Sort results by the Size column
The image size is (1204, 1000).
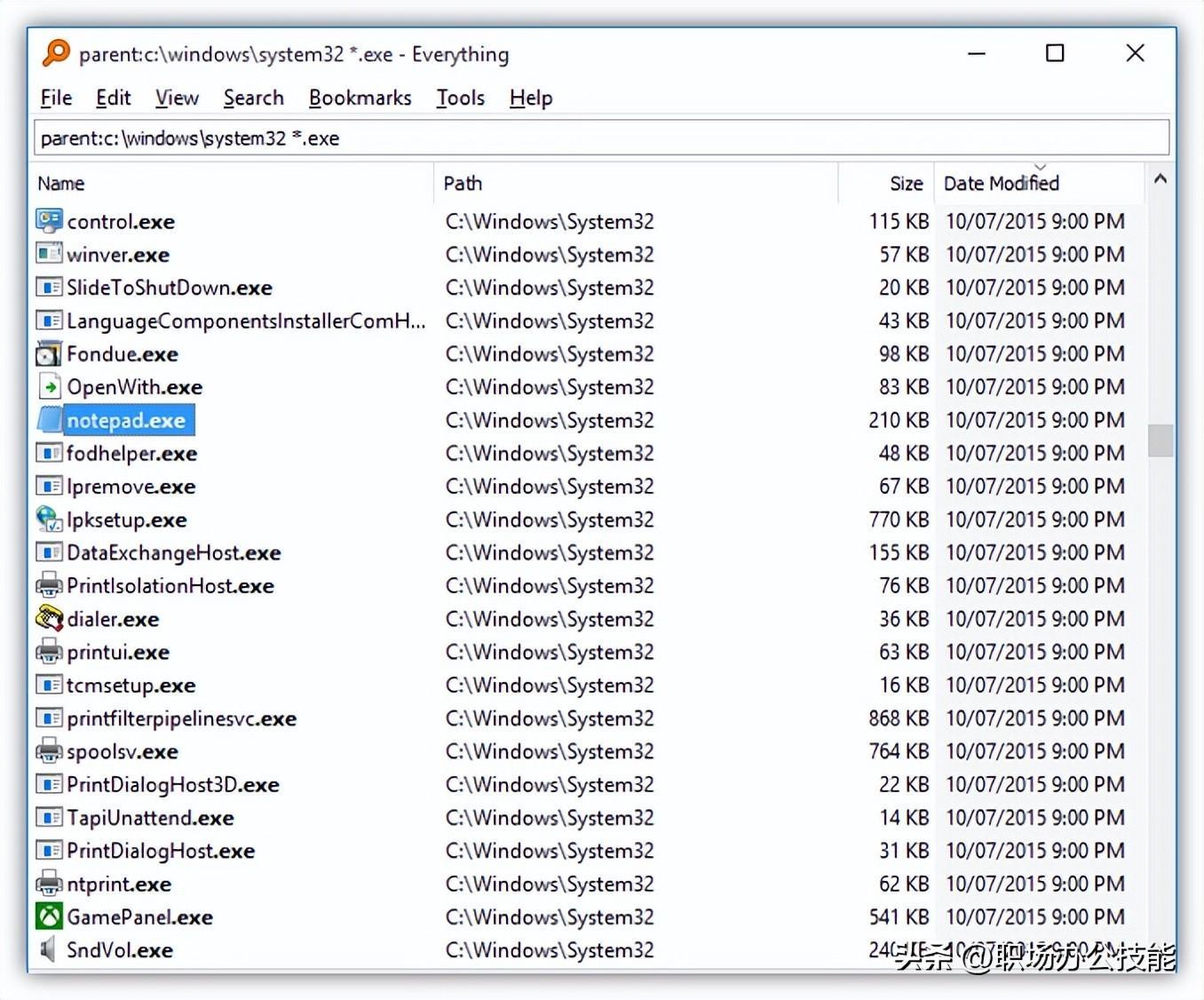tap(886, 183)
